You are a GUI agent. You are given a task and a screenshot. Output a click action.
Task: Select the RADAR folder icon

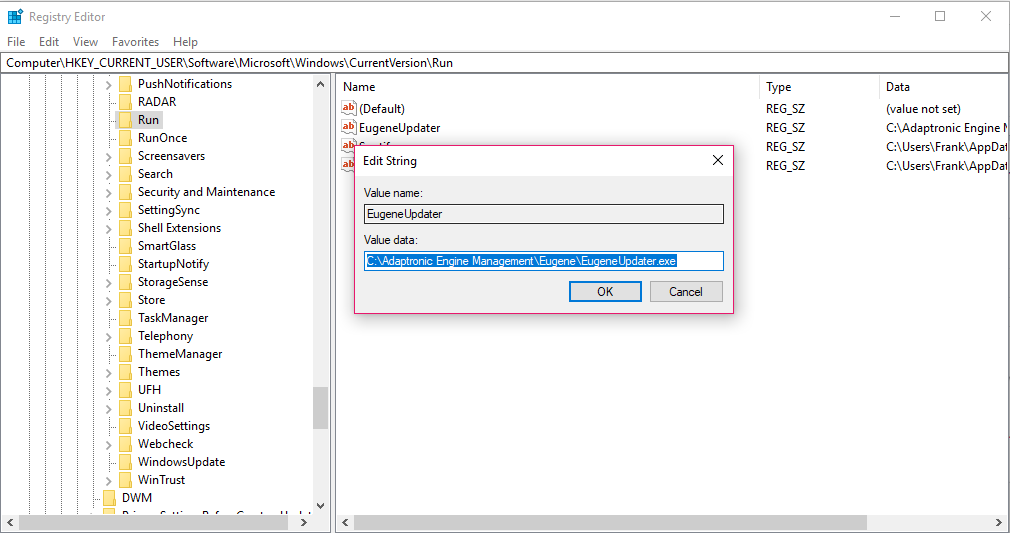click(x=126, y=102)
